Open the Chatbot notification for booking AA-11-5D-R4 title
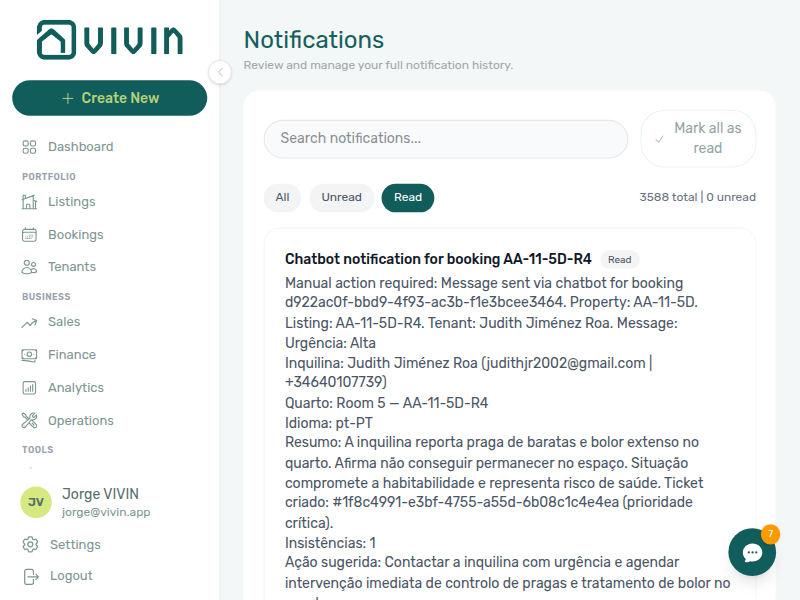The image size is (800, 600). point(438,259)
